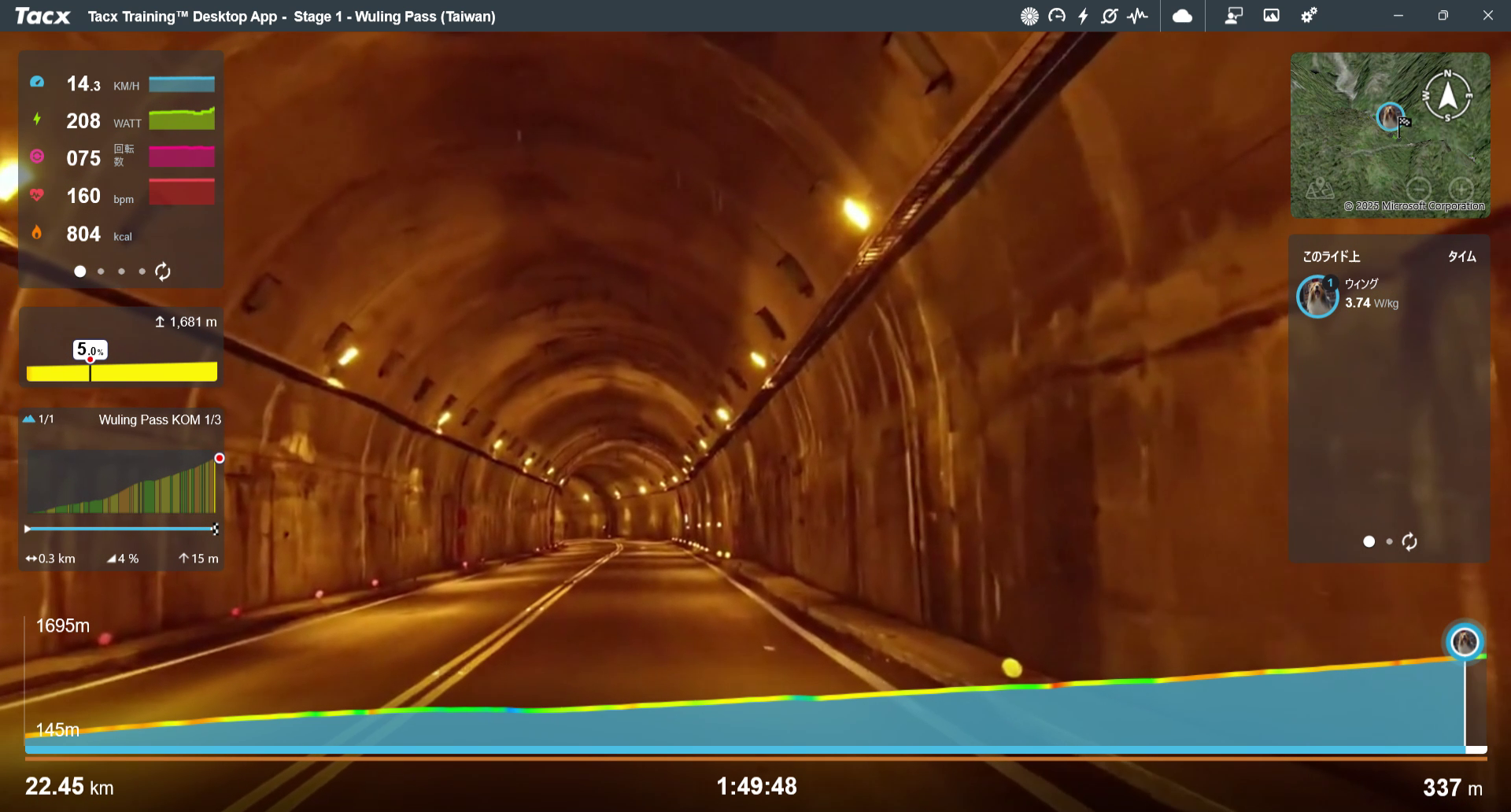Click the flame icon beside 804 kcal

click(37, 232)
